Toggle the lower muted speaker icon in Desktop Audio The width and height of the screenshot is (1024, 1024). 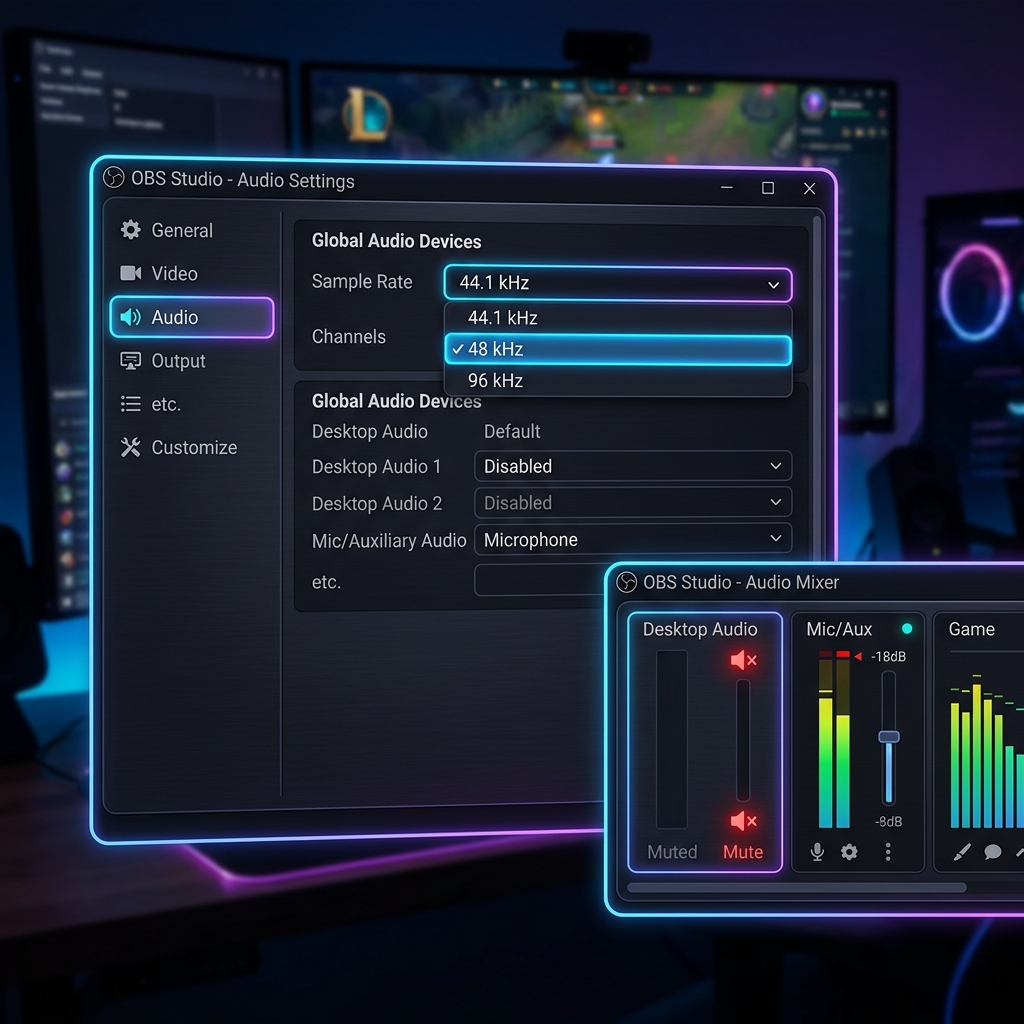pos(744,821)
